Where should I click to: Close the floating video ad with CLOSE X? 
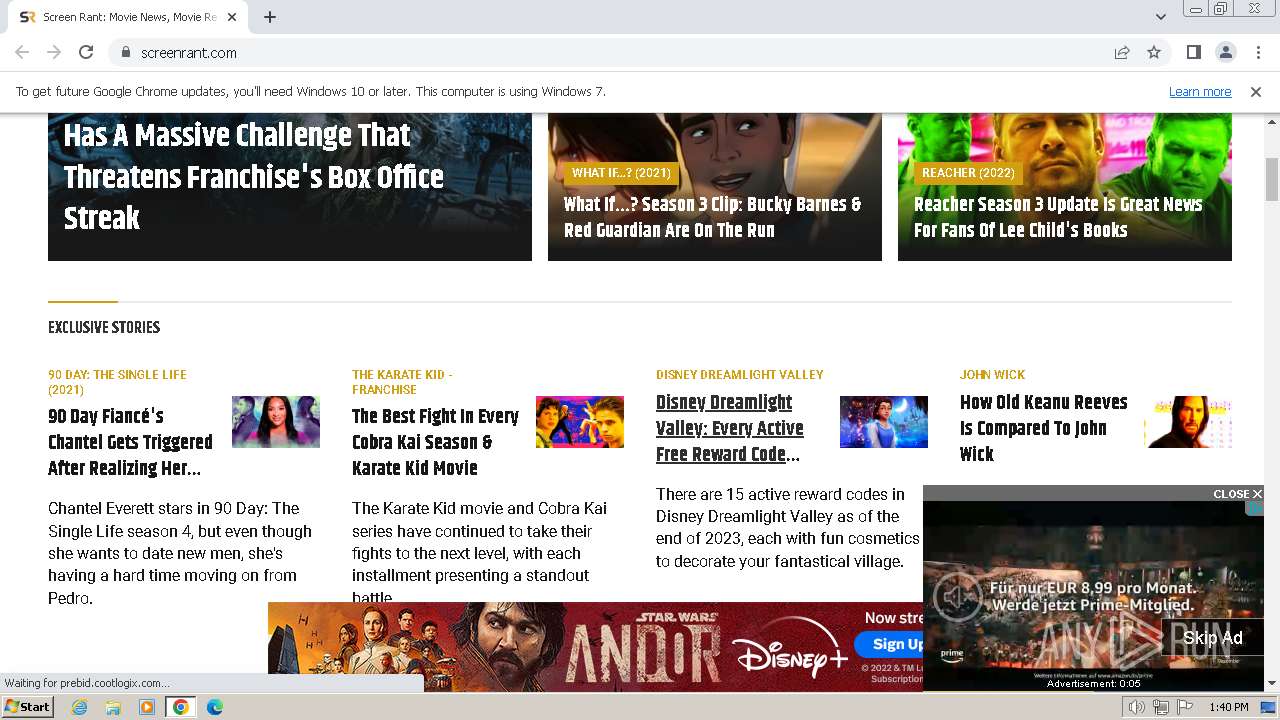click(1237, 494)
